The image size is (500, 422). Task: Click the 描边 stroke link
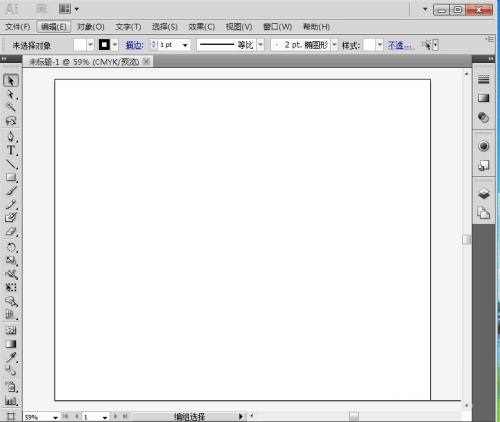(134, 45)
